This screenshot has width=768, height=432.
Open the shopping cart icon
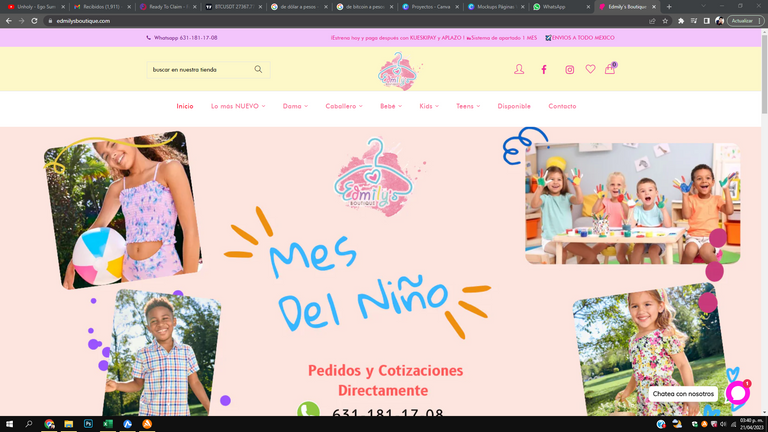610,69
